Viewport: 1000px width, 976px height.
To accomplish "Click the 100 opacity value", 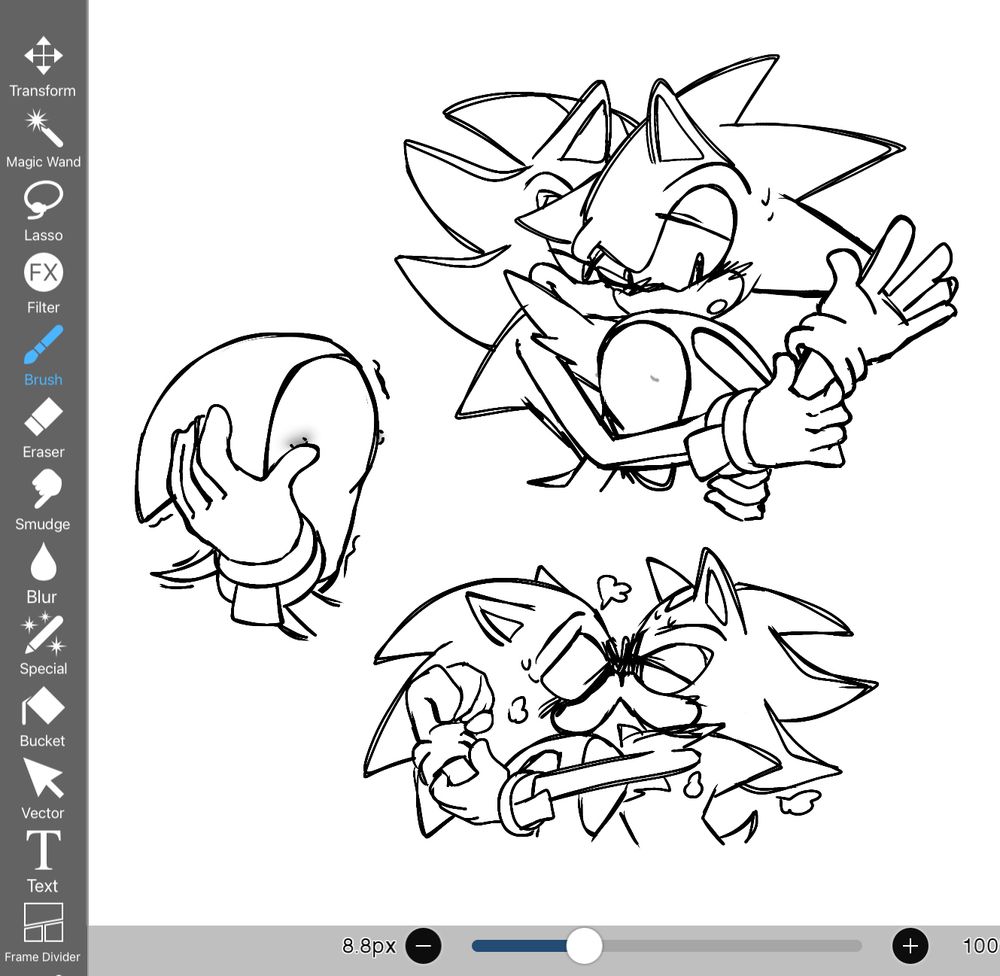I will (980, 945).
